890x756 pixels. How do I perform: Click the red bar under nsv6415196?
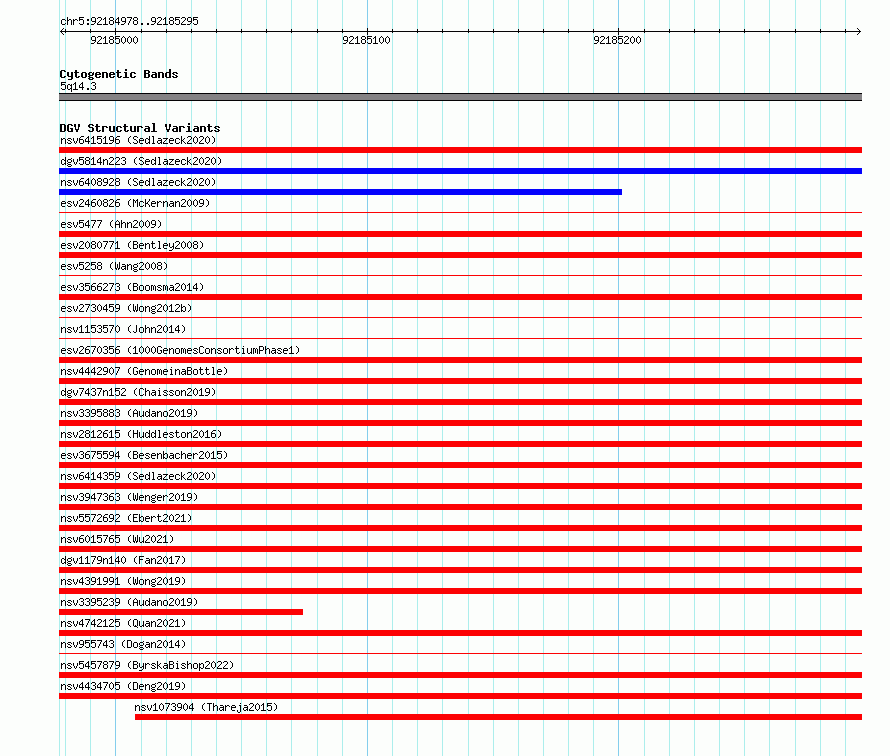pos(460,150)
